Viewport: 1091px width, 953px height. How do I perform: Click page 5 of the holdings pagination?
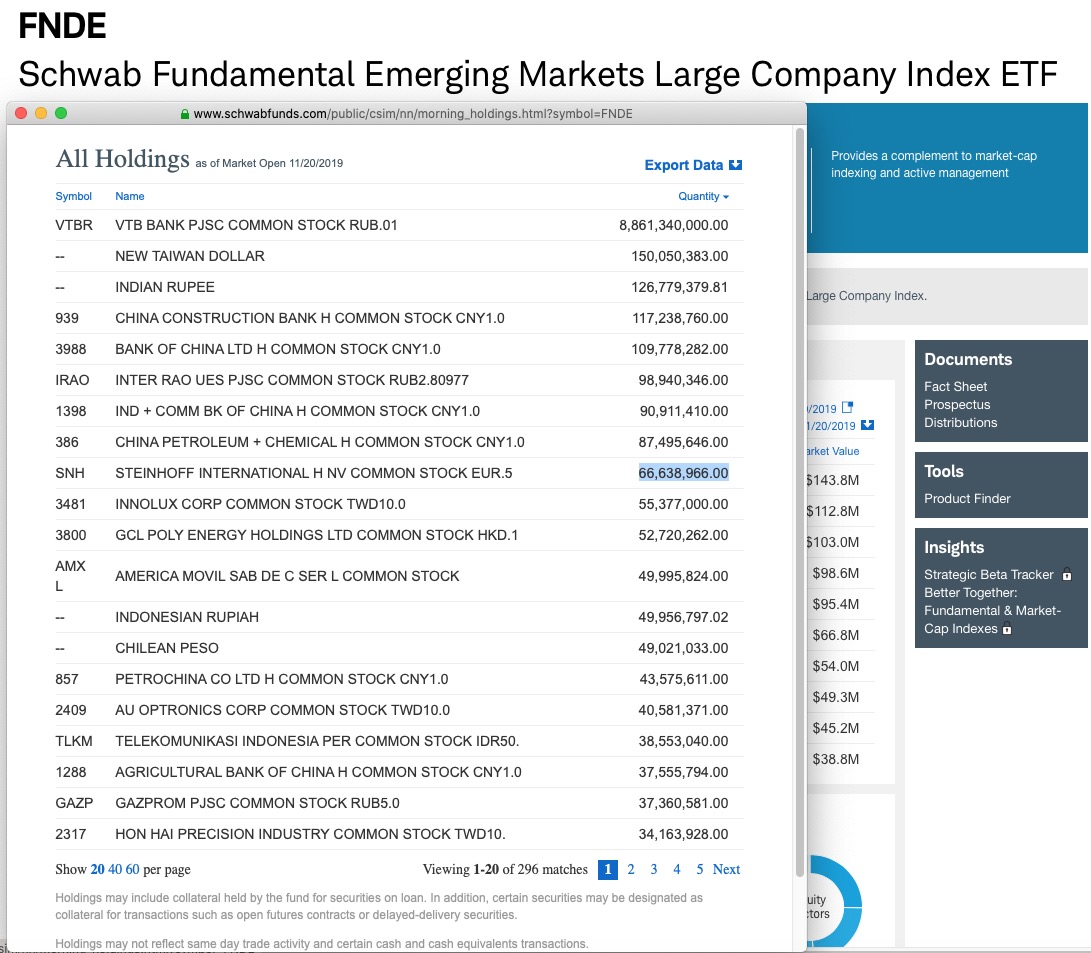tap(698, 869)
